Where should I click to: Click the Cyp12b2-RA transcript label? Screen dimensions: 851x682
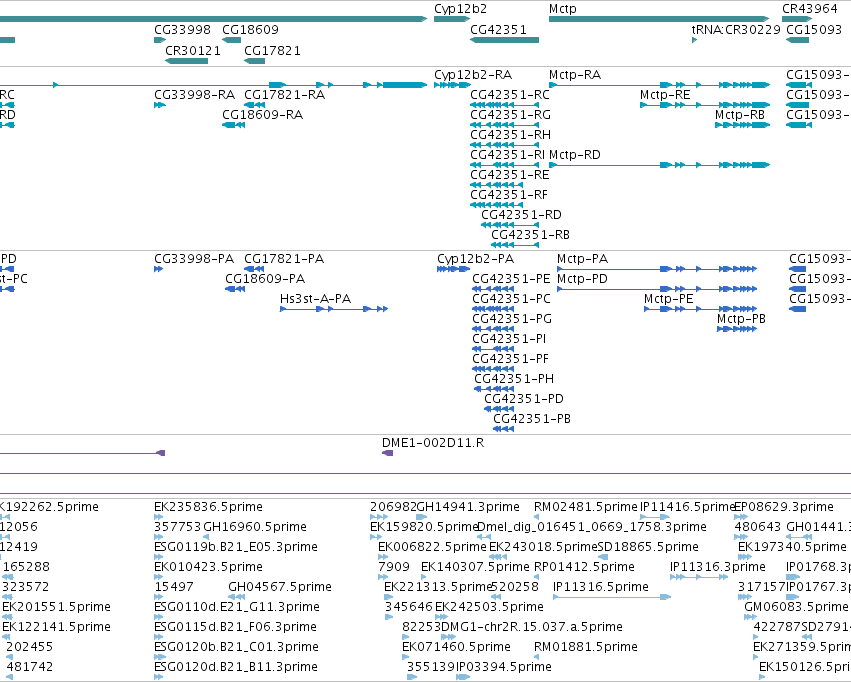pyautogui.click(x=473, y=75)
